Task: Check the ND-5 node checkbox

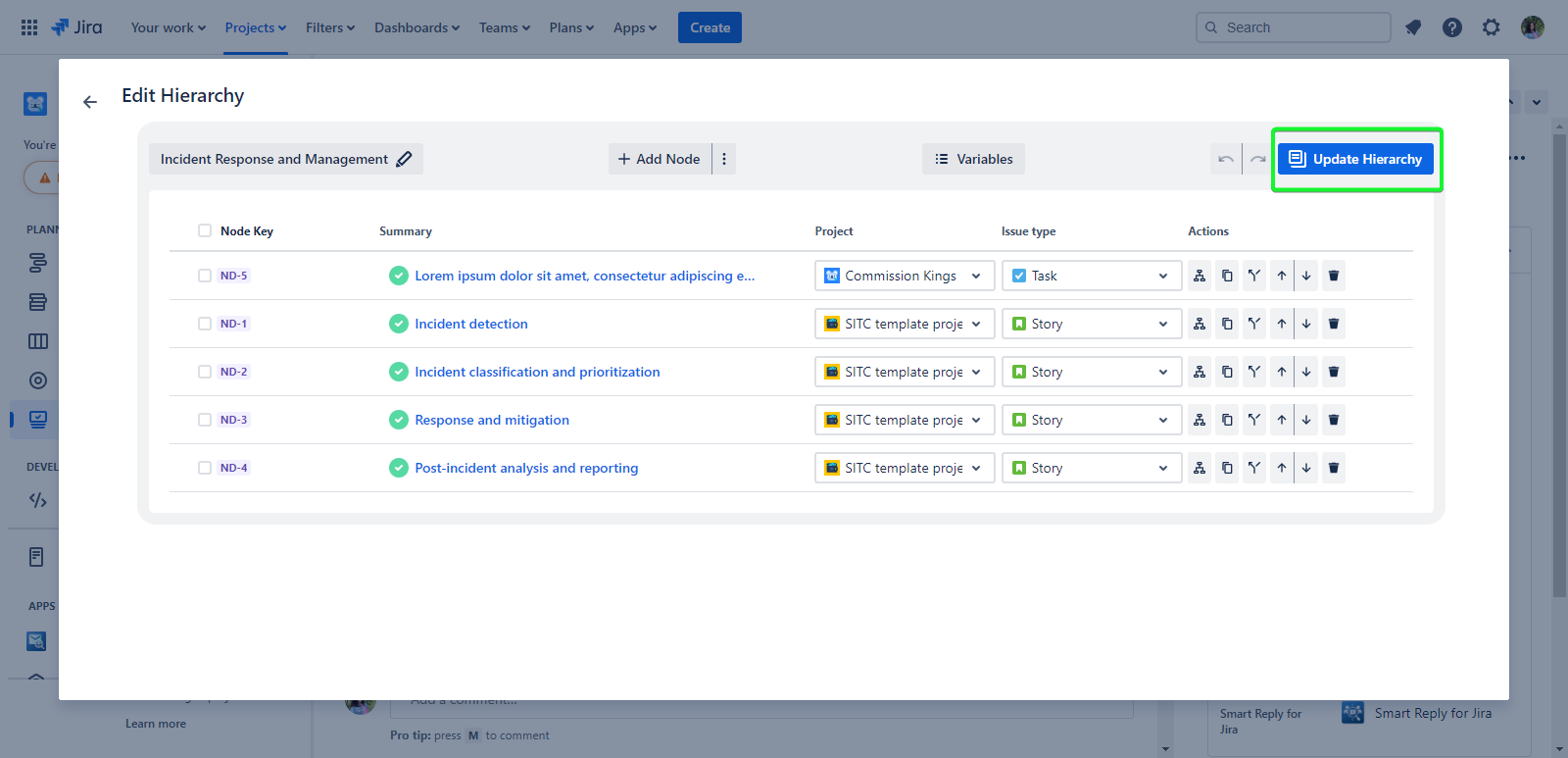Action: (205, 276)
